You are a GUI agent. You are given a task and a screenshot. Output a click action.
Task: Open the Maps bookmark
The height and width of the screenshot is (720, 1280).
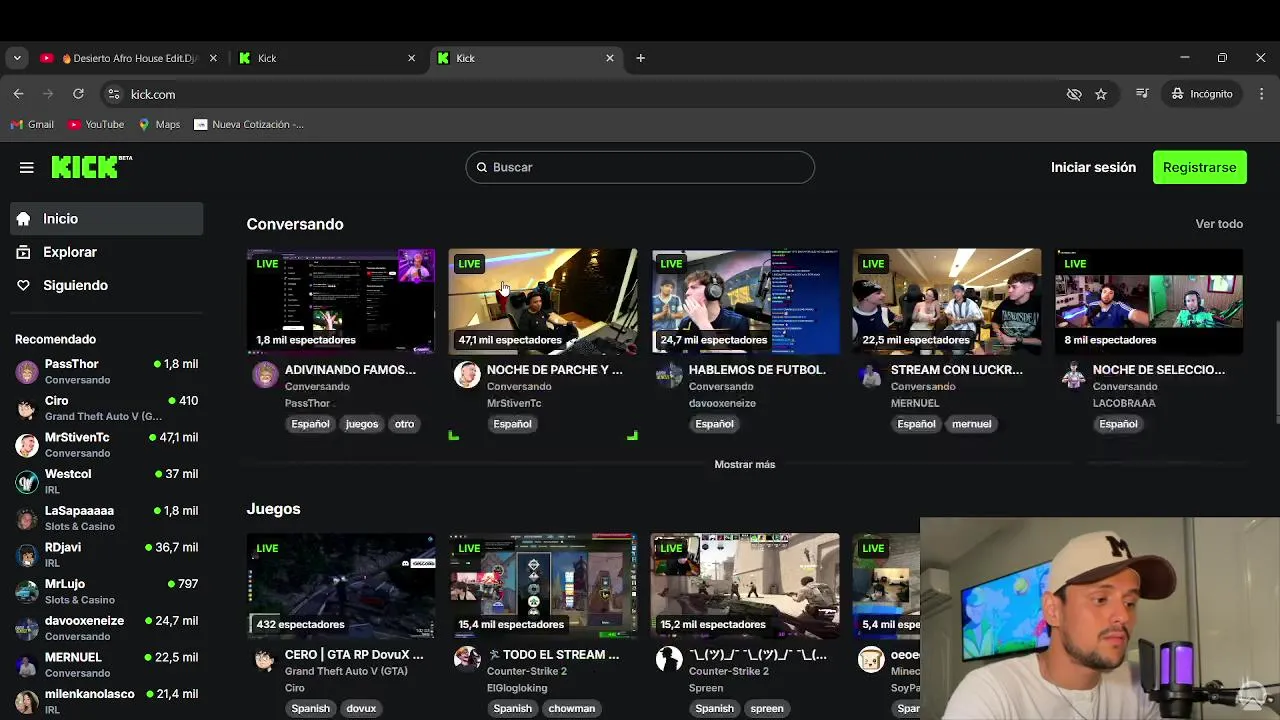159,124
